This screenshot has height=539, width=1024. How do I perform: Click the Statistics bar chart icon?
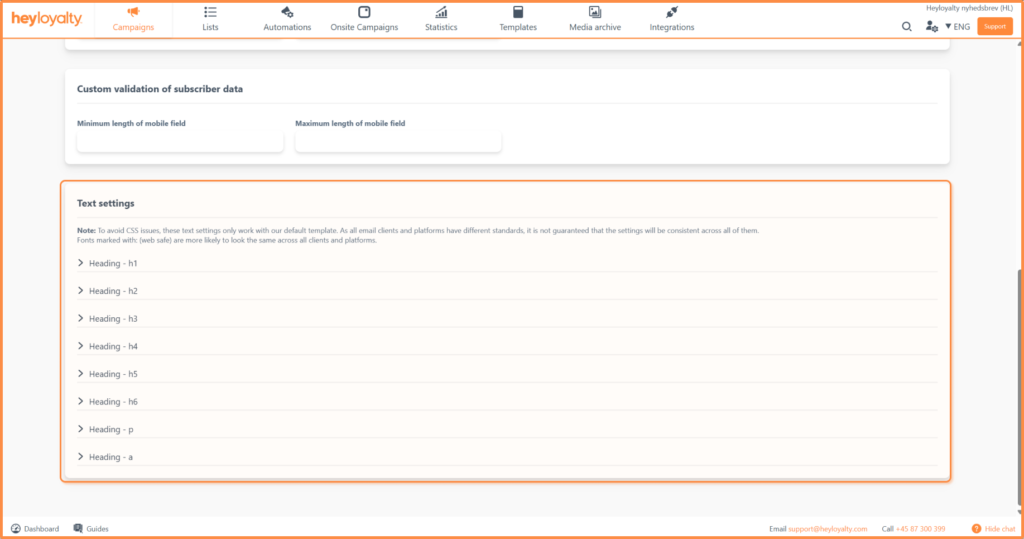pyautogui.click(x=441, y=12)
